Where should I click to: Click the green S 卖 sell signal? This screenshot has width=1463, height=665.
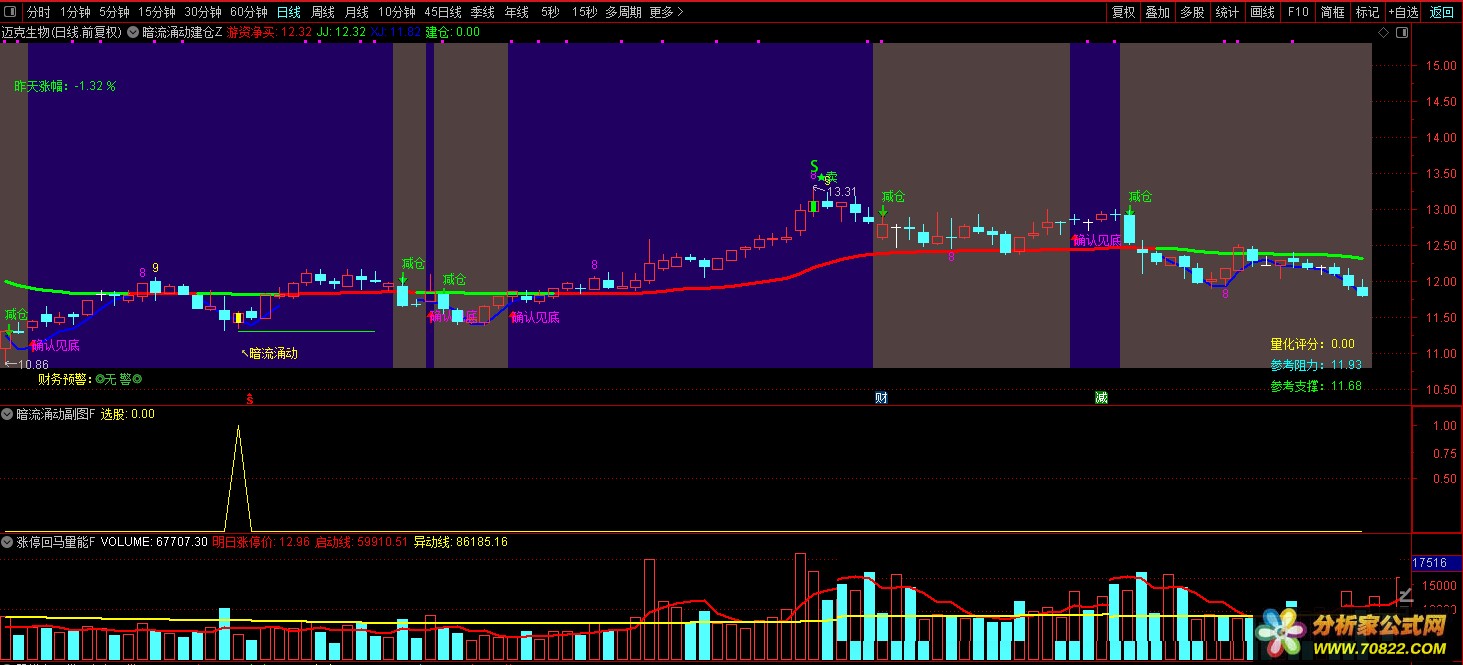[x=822, y=172]
